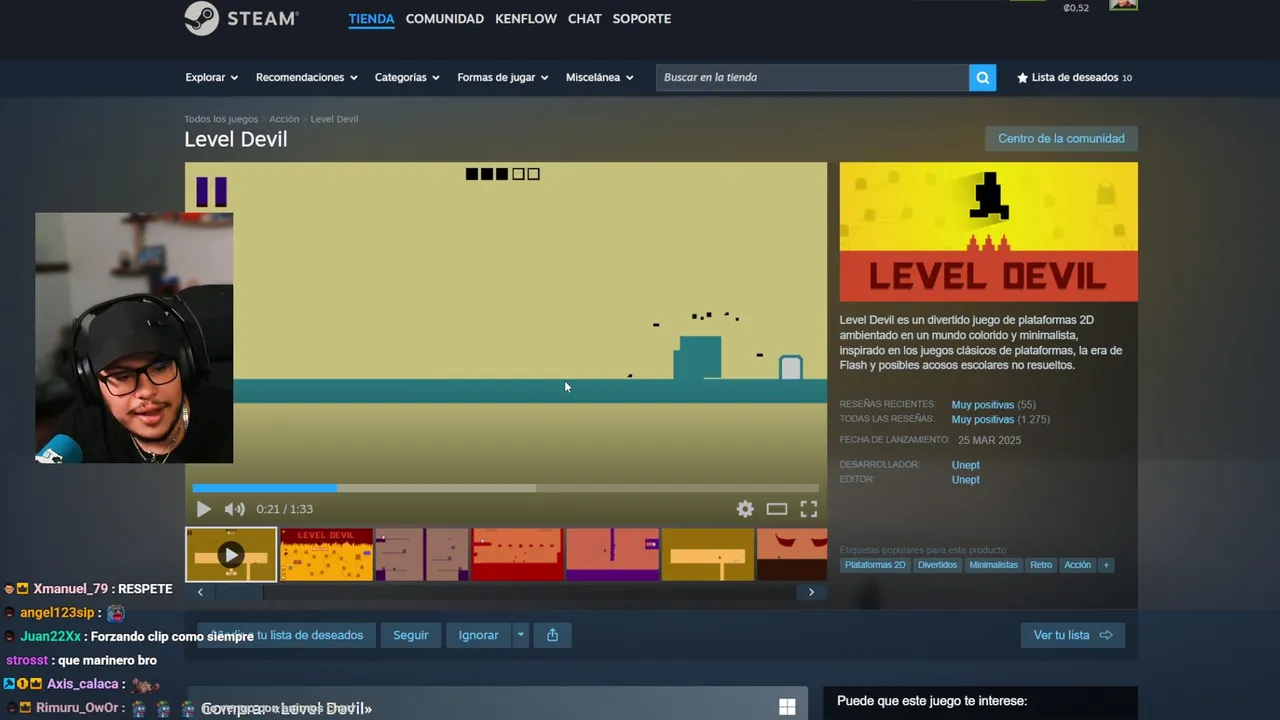Viewport: 1280px width, 720px height.
Task: Select the red LEVEL DEVIL title thumbnail
Action: coord(326,554)
